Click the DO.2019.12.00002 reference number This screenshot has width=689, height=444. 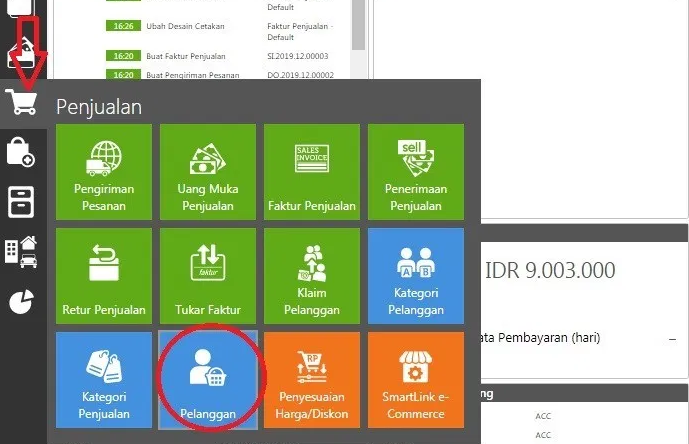tap(301, 75)
